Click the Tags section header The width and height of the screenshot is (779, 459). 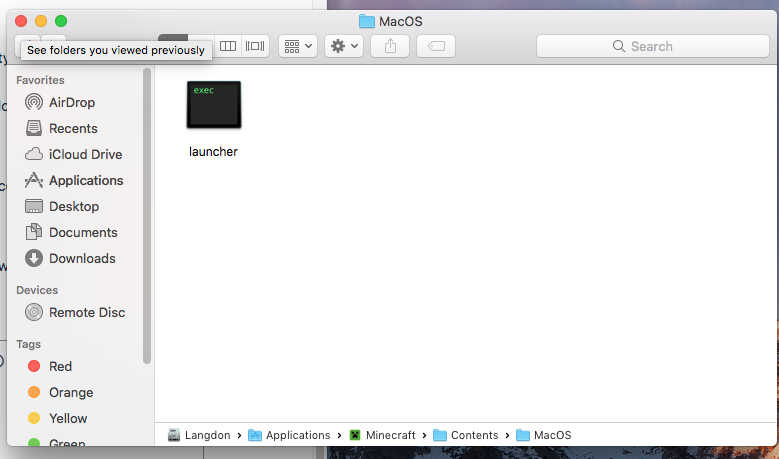(x=28, y=344)
